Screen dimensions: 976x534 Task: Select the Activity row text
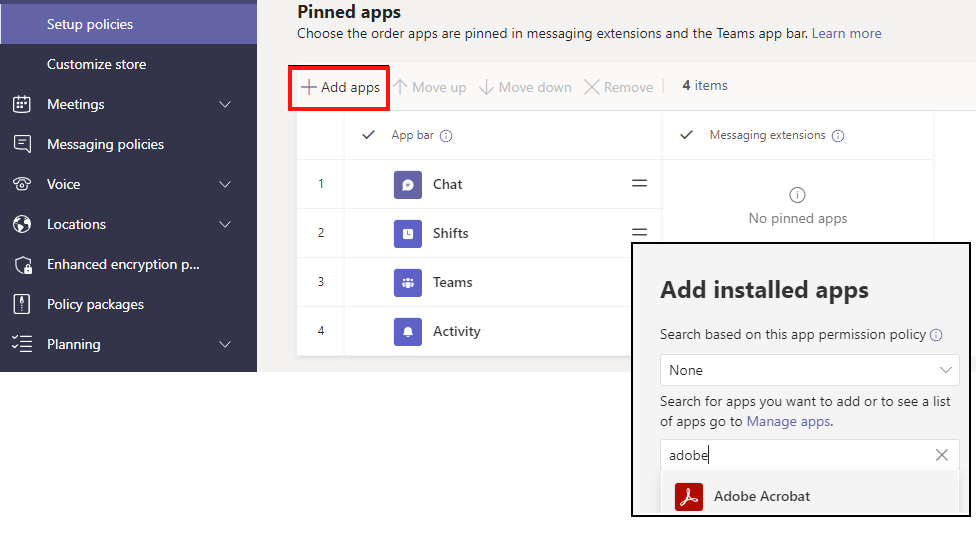pyautogui.click(x=457, y=331)
